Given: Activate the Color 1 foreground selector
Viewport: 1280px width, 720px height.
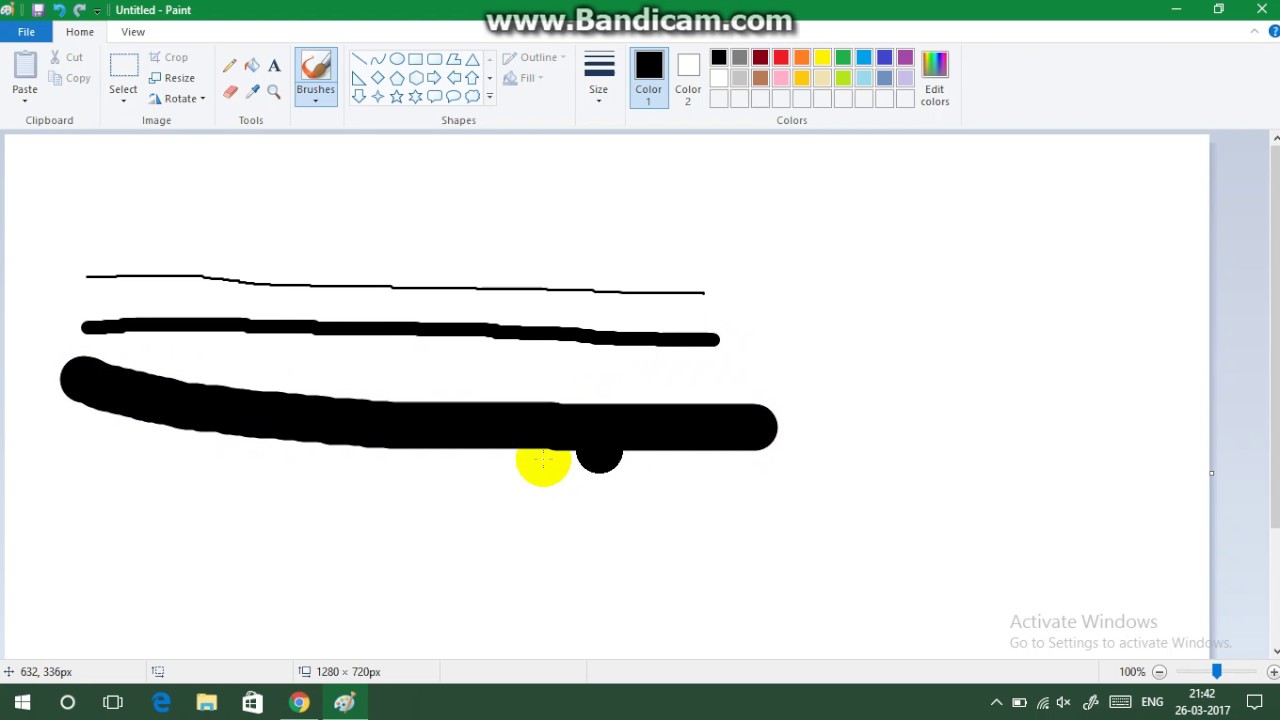Looking at the screenshot, I should pos(649,78).
